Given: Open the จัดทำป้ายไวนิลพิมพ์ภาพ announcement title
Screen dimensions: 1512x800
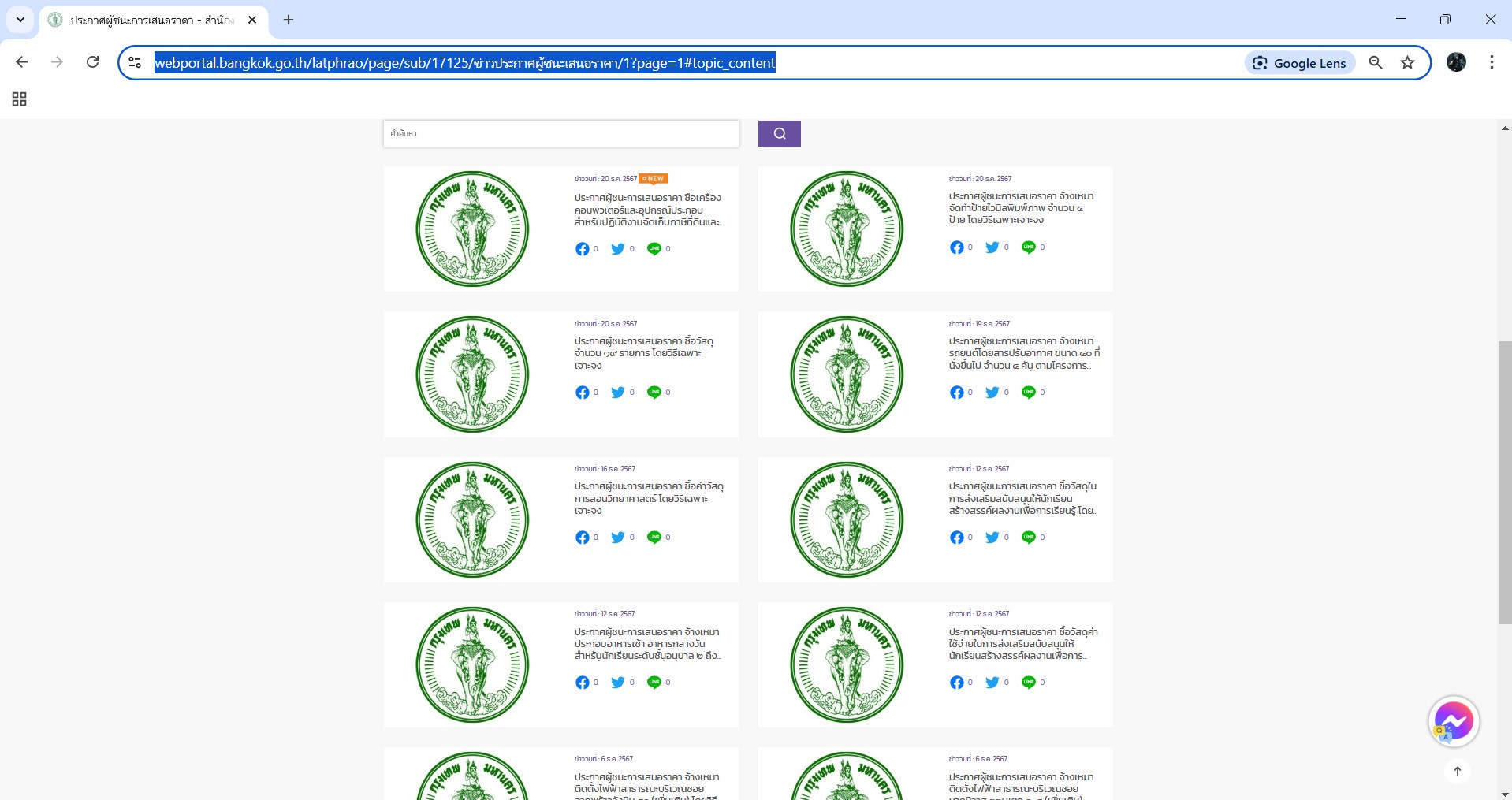Looking at the screenshot, I should pyautogui.click(x=1022, y=208).
